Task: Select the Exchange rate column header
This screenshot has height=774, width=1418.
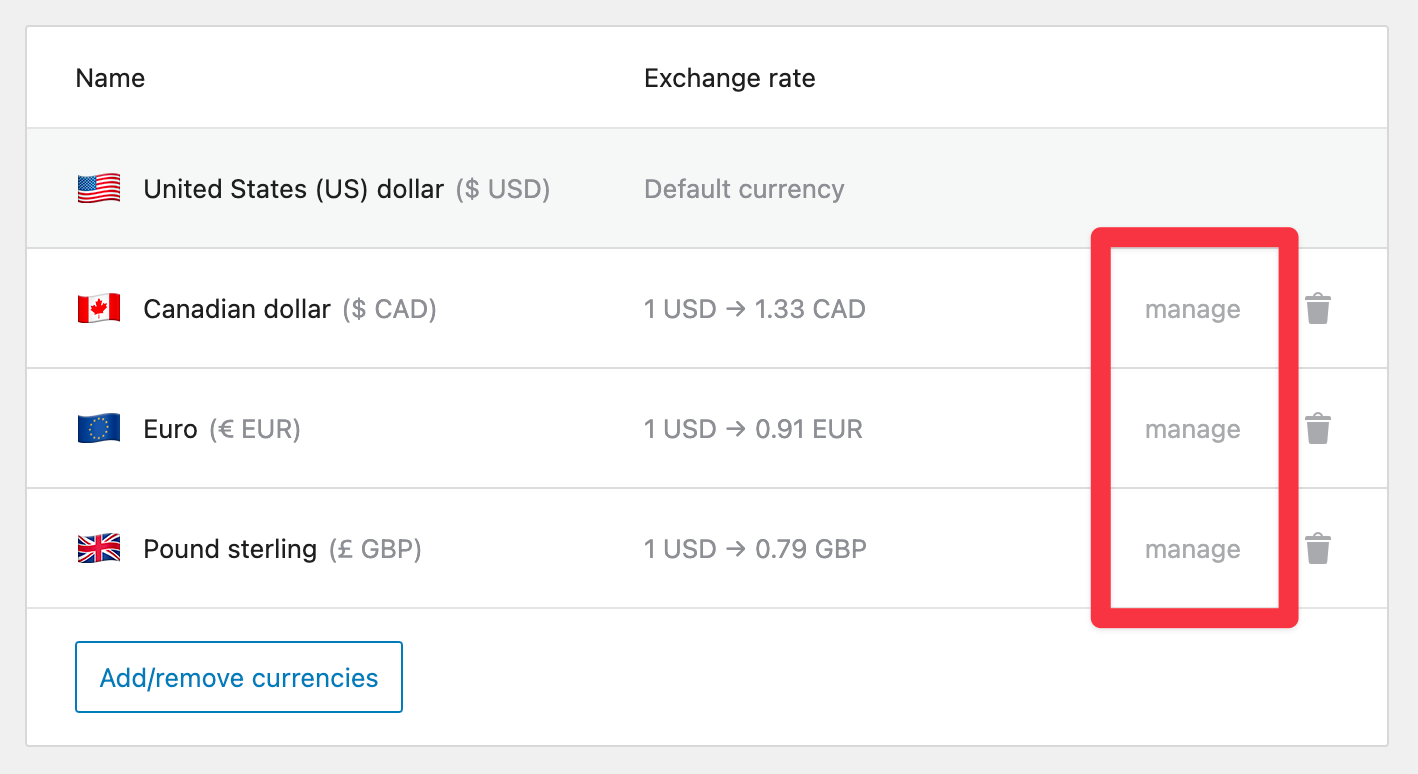Action: click(x=729, y=77)
